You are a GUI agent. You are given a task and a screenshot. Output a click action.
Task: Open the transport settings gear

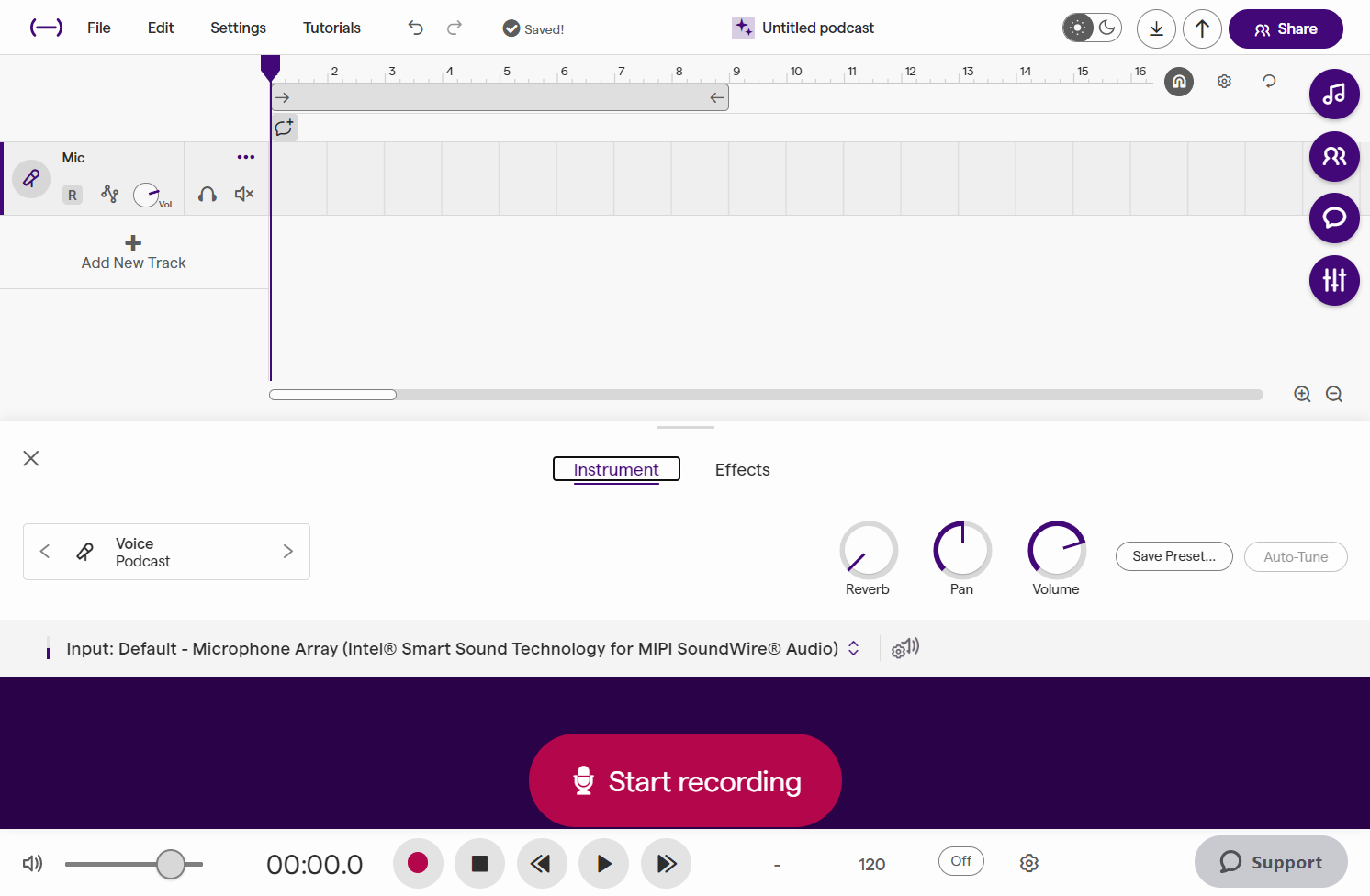point(1029,863)
